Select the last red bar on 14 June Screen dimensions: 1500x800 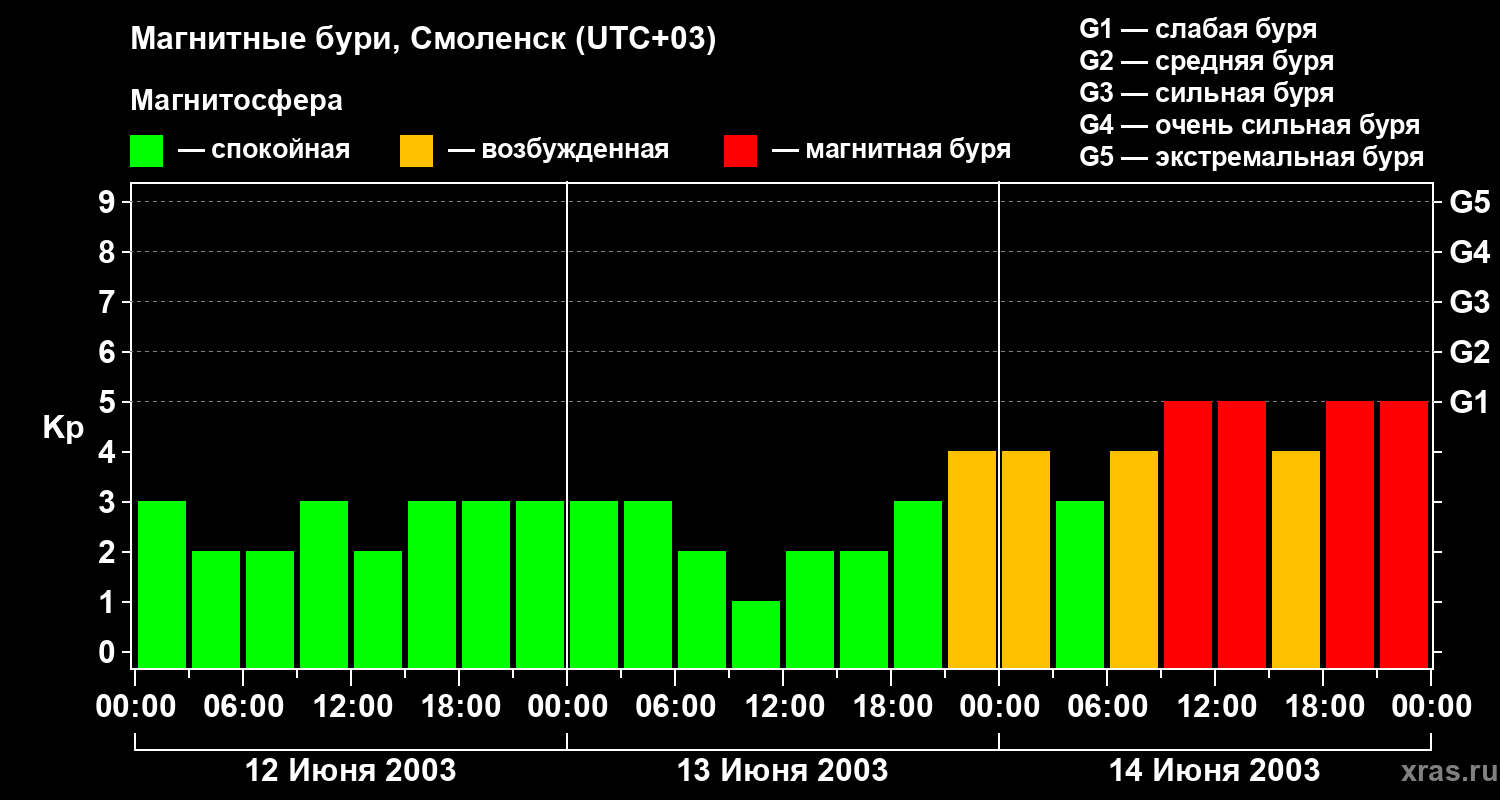click(x=1404, y=534)
